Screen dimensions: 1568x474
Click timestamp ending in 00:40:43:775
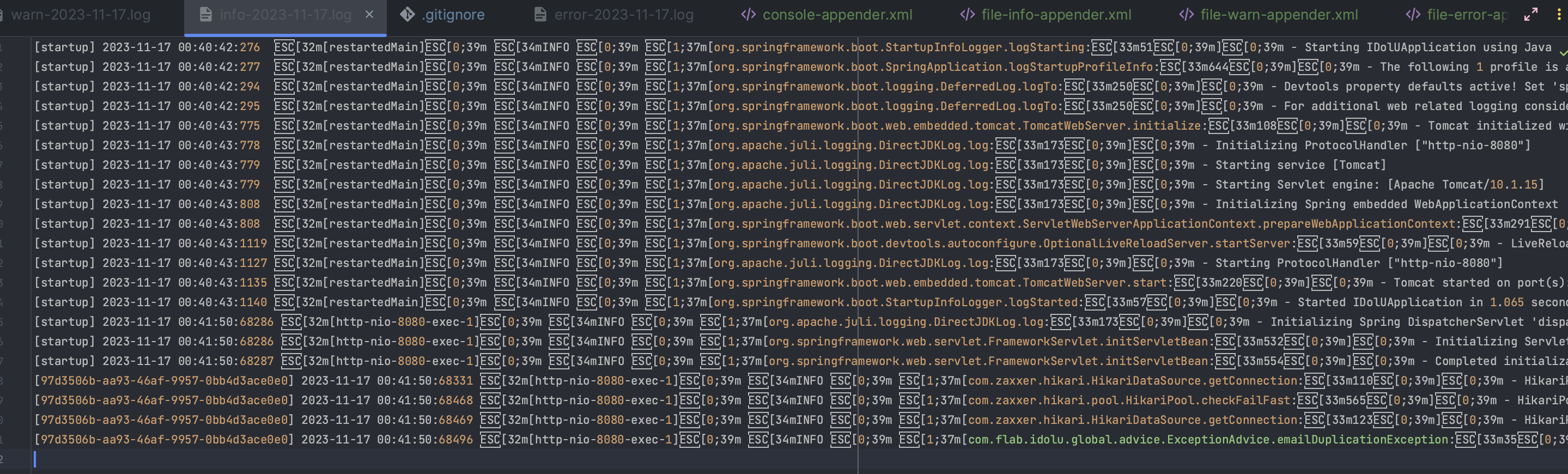pos(181,125)
